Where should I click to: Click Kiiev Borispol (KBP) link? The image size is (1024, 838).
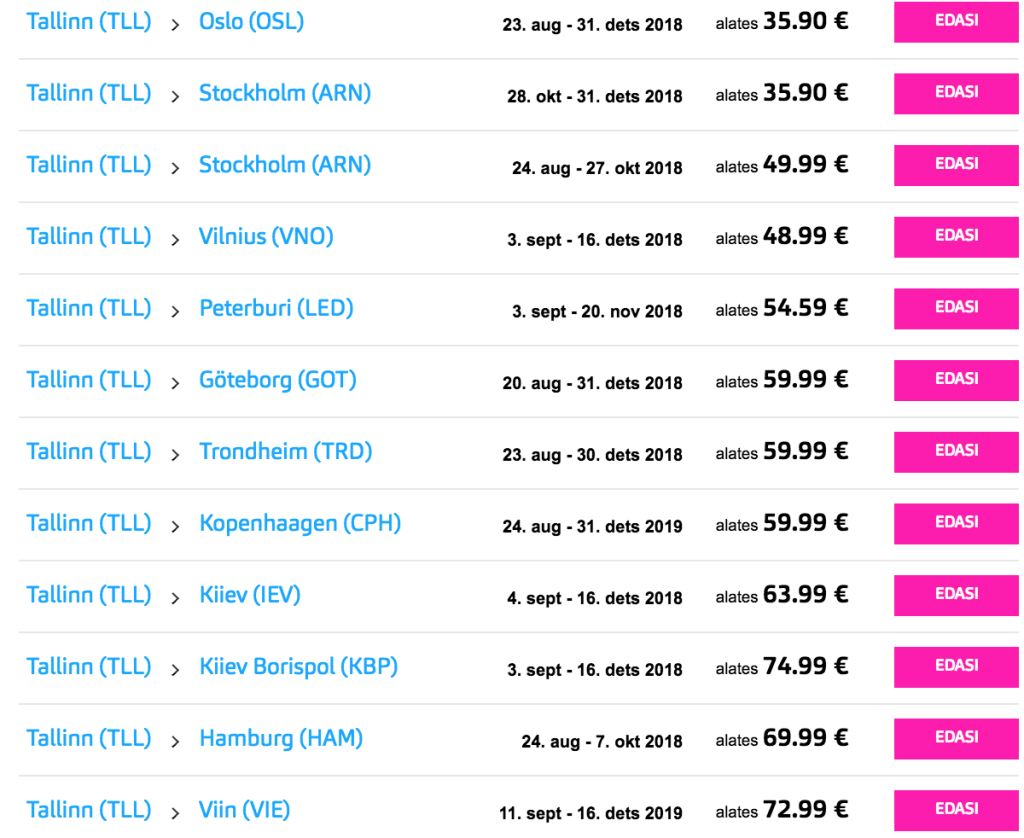pyautogui.click(x=298, y=666)
